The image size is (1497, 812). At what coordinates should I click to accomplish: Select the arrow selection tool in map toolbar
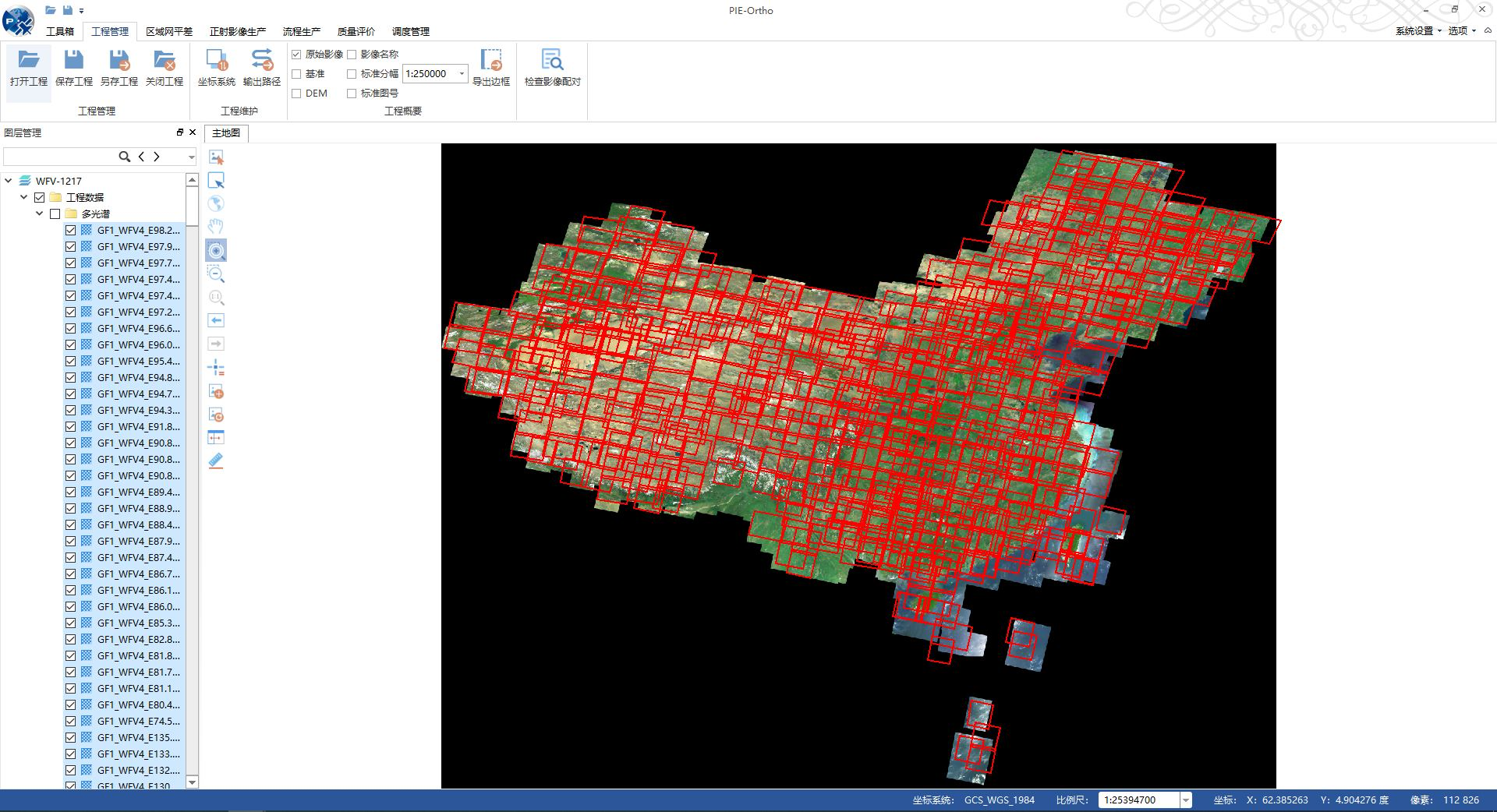217,180
